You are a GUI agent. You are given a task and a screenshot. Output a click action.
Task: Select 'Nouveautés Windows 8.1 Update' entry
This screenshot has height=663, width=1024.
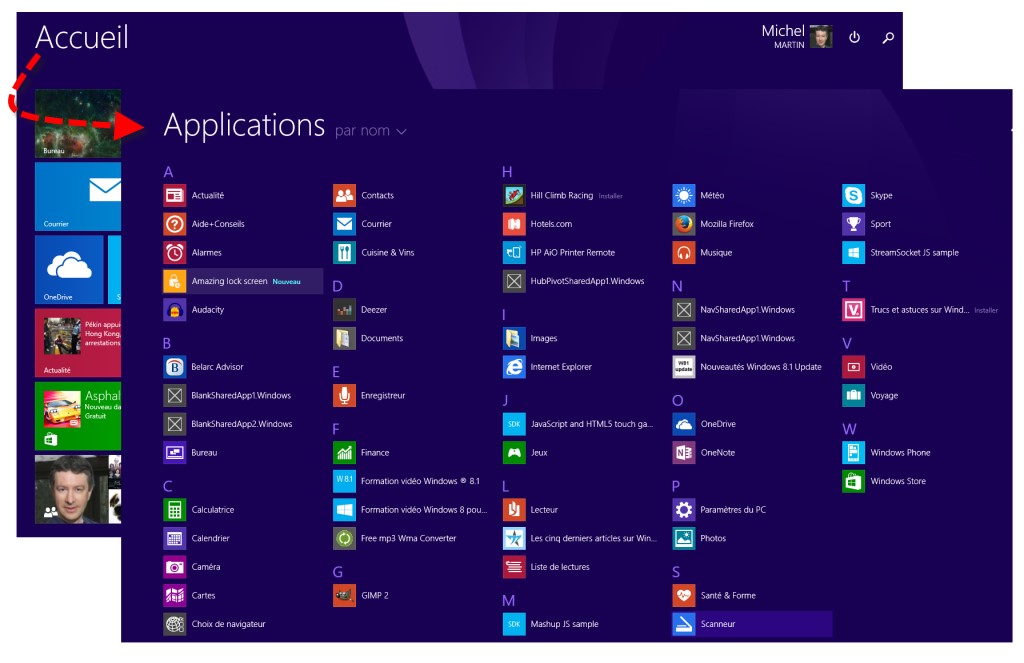747,367
